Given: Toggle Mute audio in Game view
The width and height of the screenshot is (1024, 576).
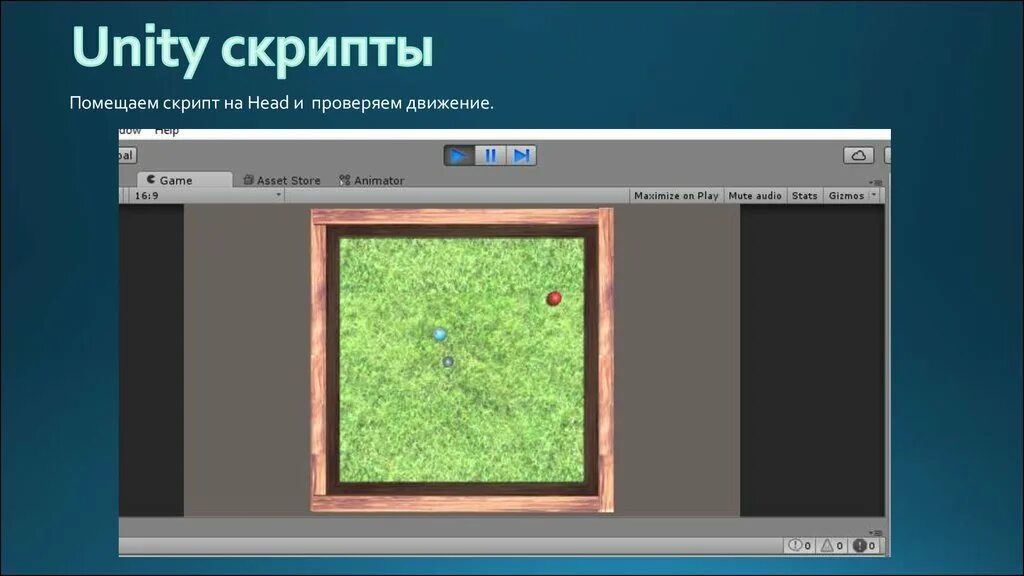Looking at the screenshot, I should click(x=755, y=195).
